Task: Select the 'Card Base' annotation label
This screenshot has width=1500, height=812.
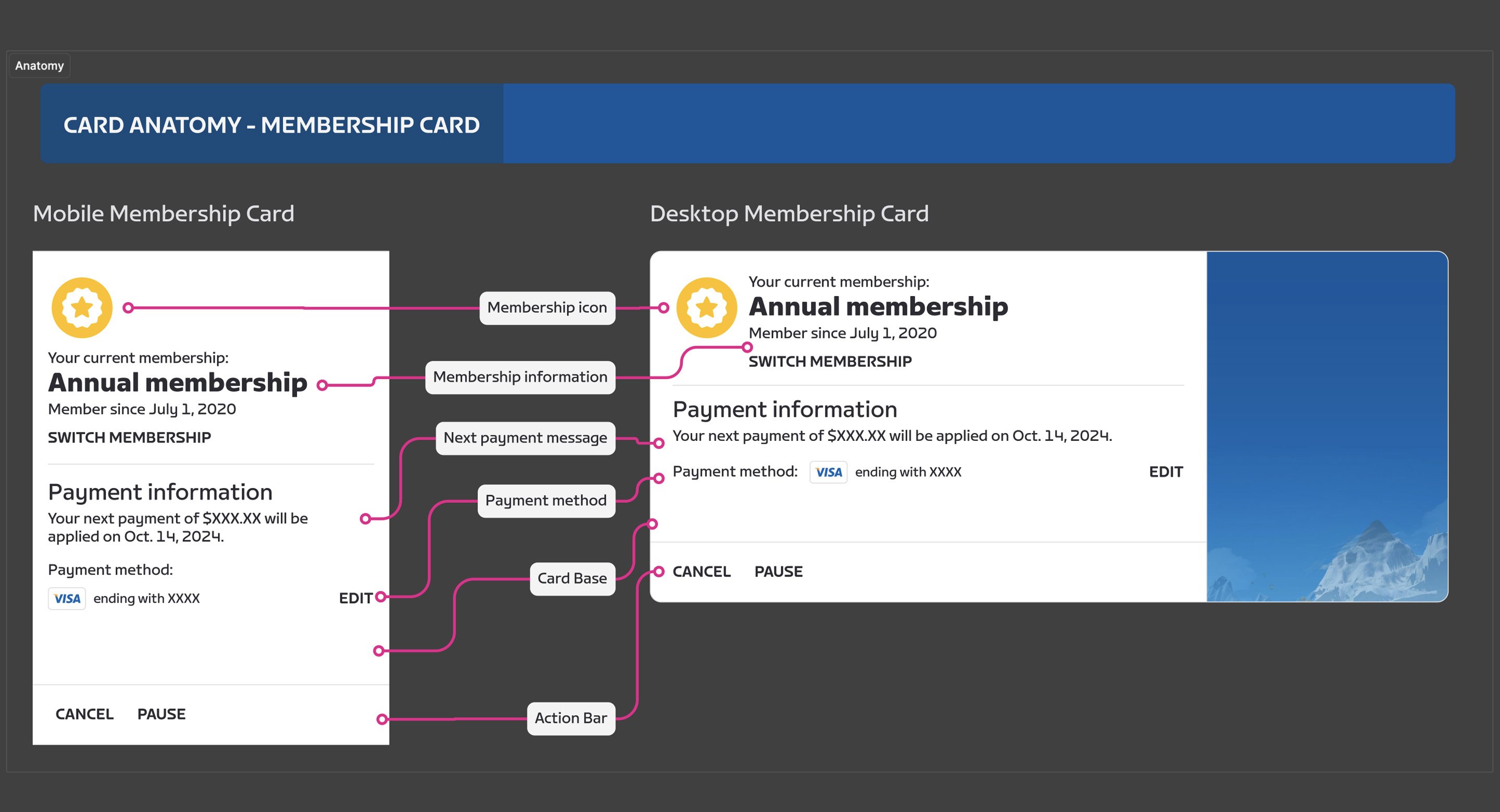Action: pos(572,579)
